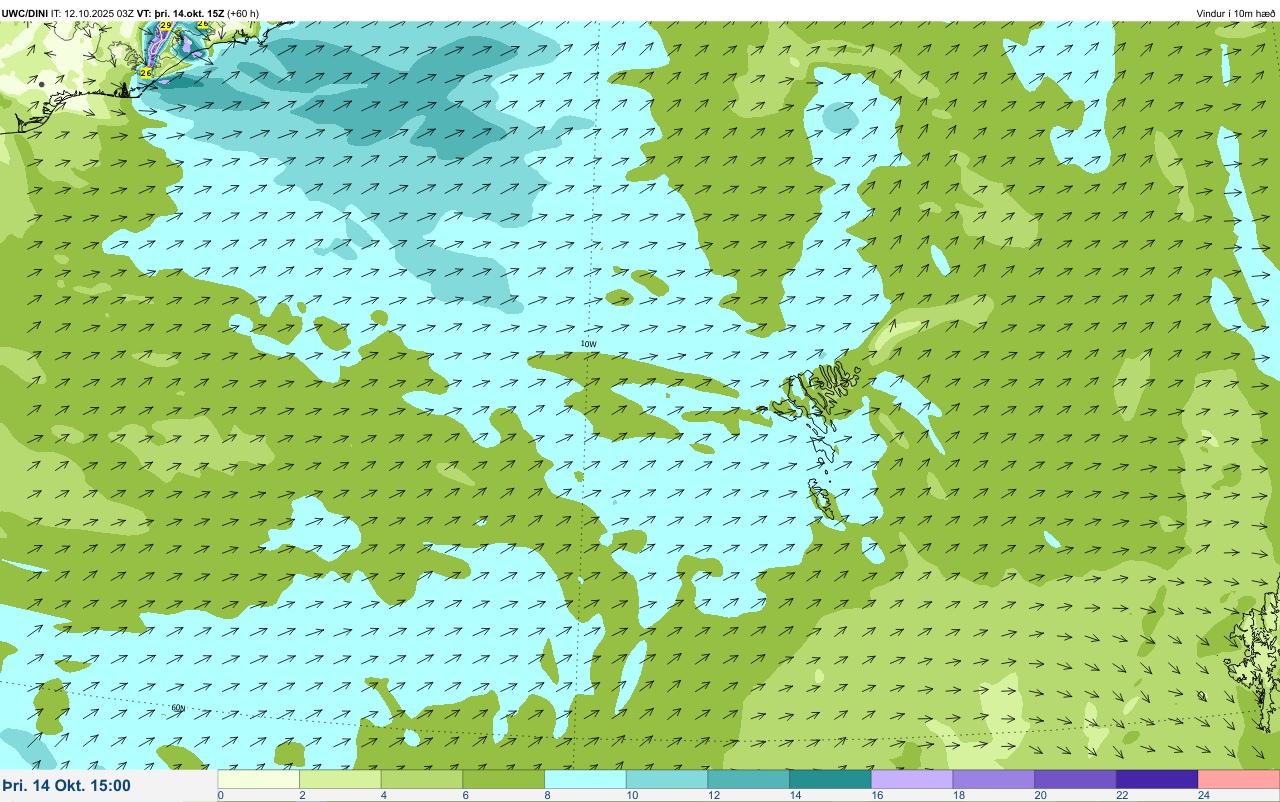Choose the 6–8 m/s olive green legend swatch
The height and width of the screenshot is (802, 1280).
point(504,779)
